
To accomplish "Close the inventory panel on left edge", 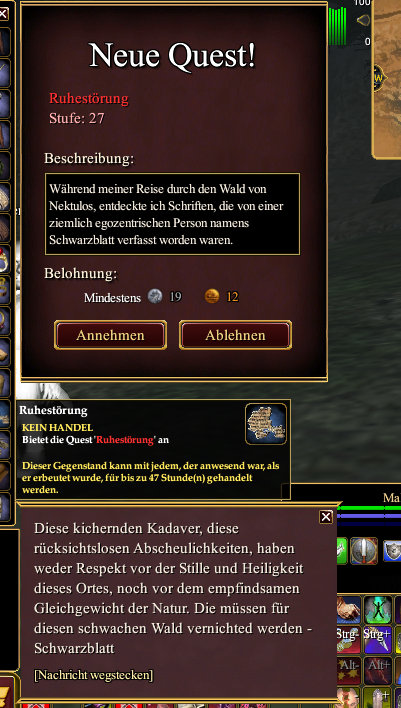I will pos(3,14).
